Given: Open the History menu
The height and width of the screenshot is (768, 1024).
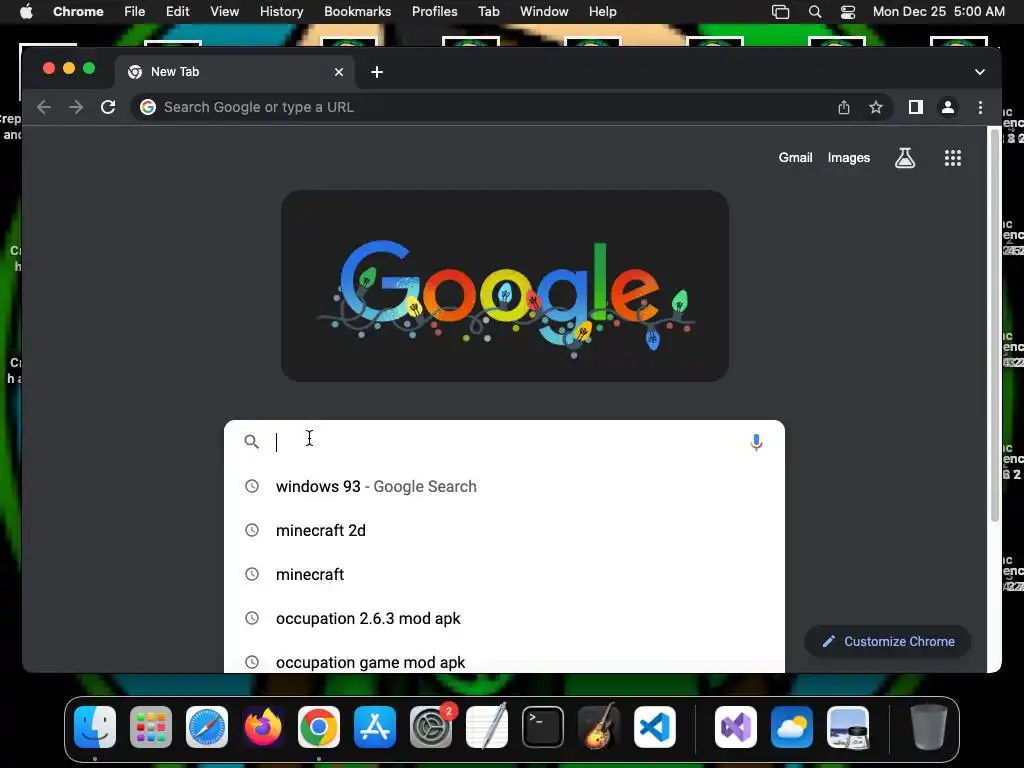Looking at the screenshot, I should 281,12.
